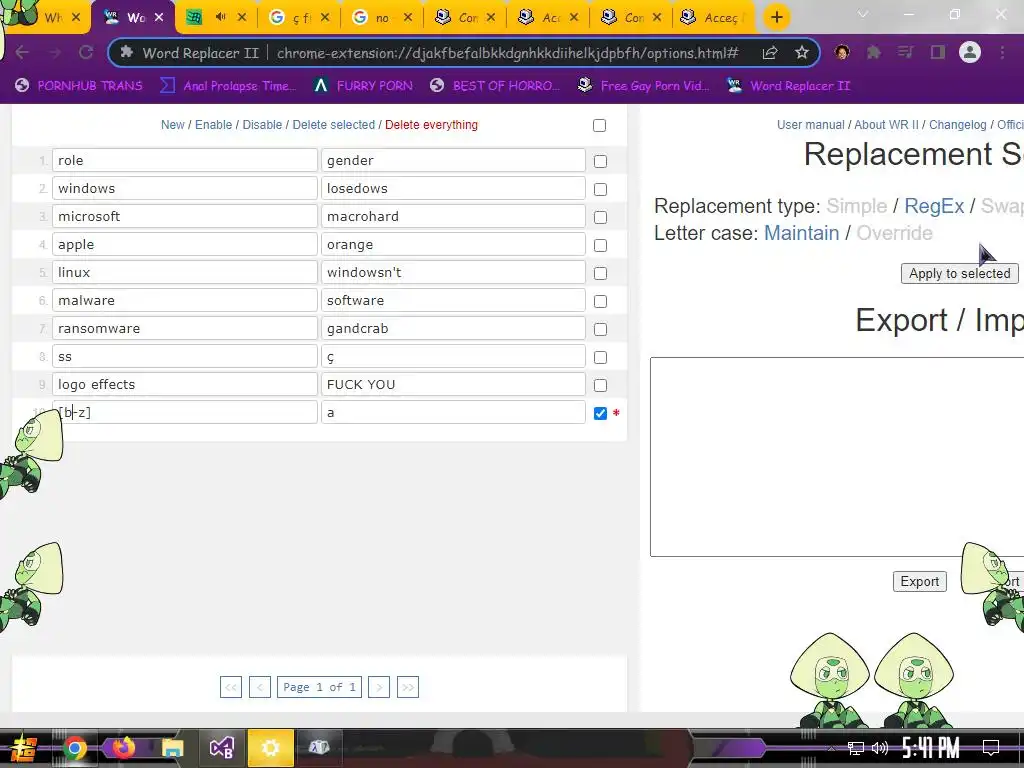Click the Export button
The image size is (1024, 768).
(x=920, y=581)
